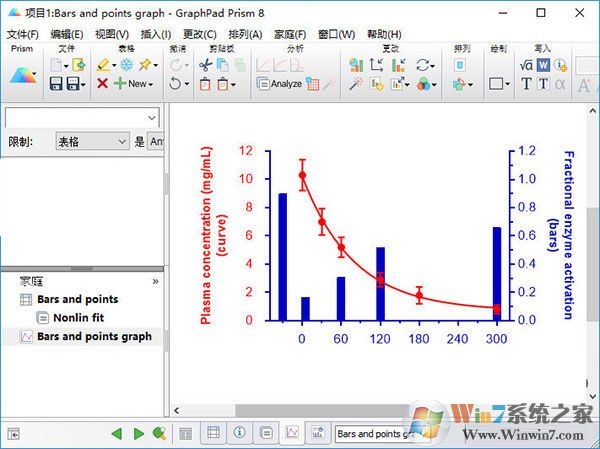The width and height of the screenshot is (600, 449).
Task: Click the blue W Word export icon
Action: 543,64
